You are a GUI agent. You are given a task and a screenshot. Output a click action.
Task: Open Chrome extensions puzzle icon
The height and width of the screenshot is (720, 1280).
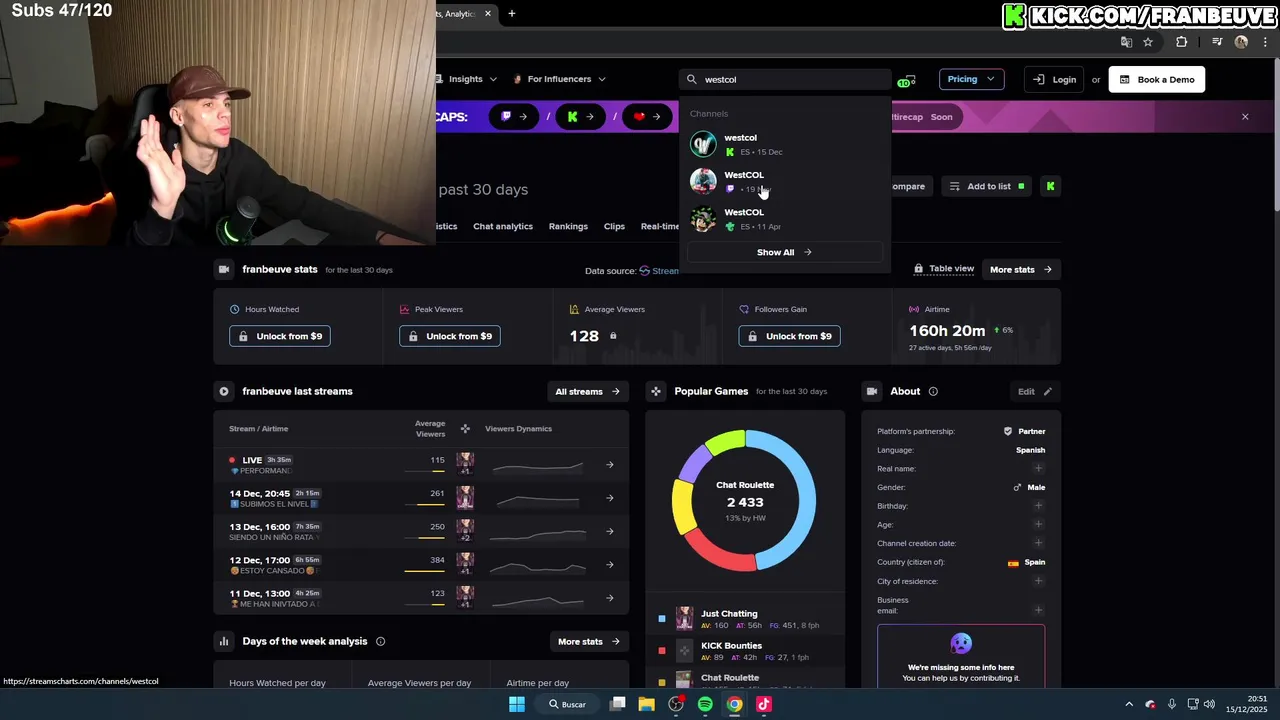click(x=1182, y=42)
